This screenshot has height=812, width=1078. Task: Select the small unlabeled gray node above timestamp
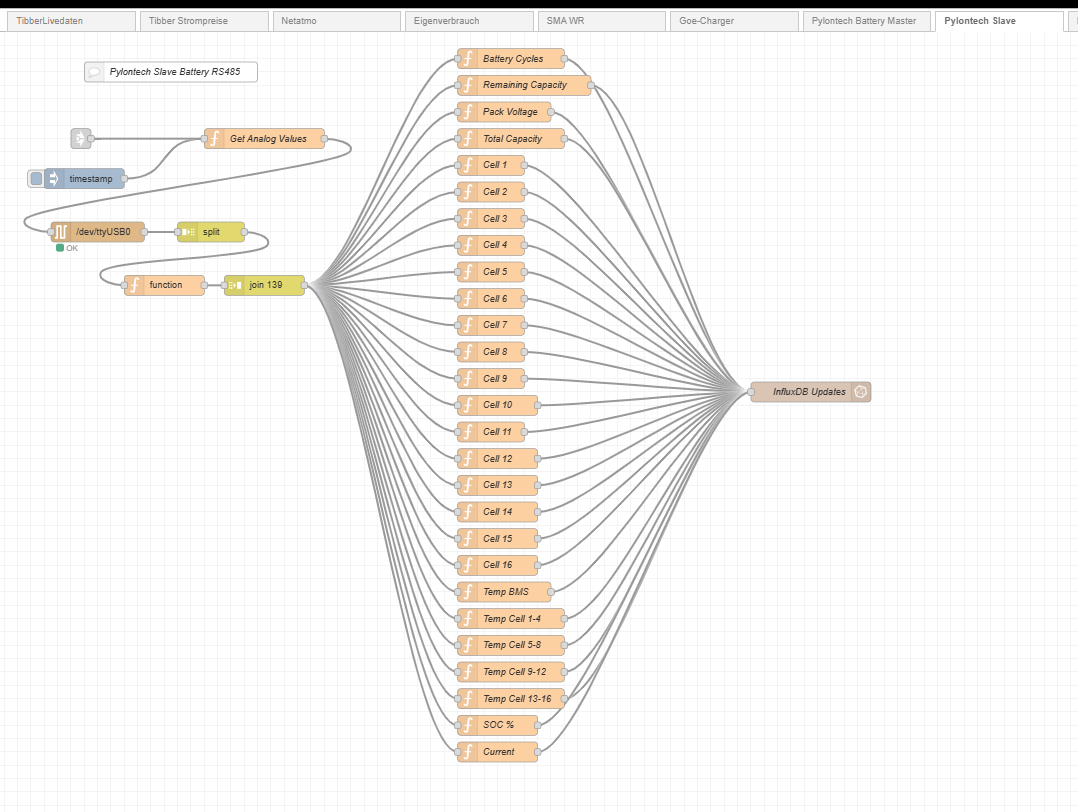(x=80, y=139)
